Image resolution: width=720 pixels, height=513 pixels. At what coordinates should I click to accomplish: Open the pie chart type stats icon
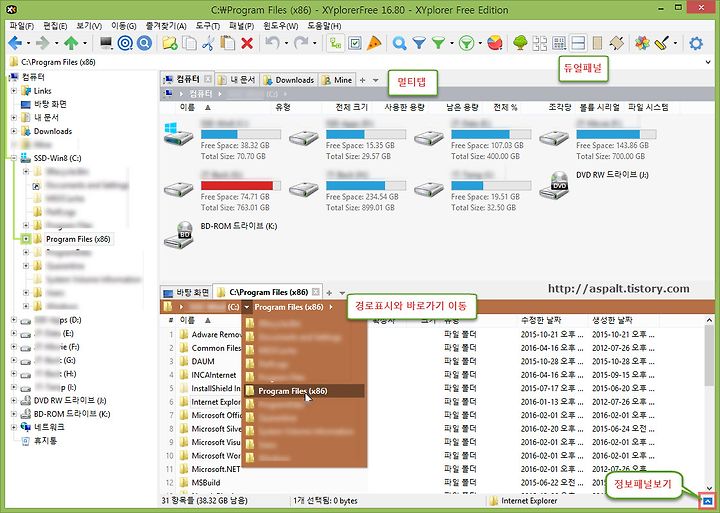click(x=495, y=44)
